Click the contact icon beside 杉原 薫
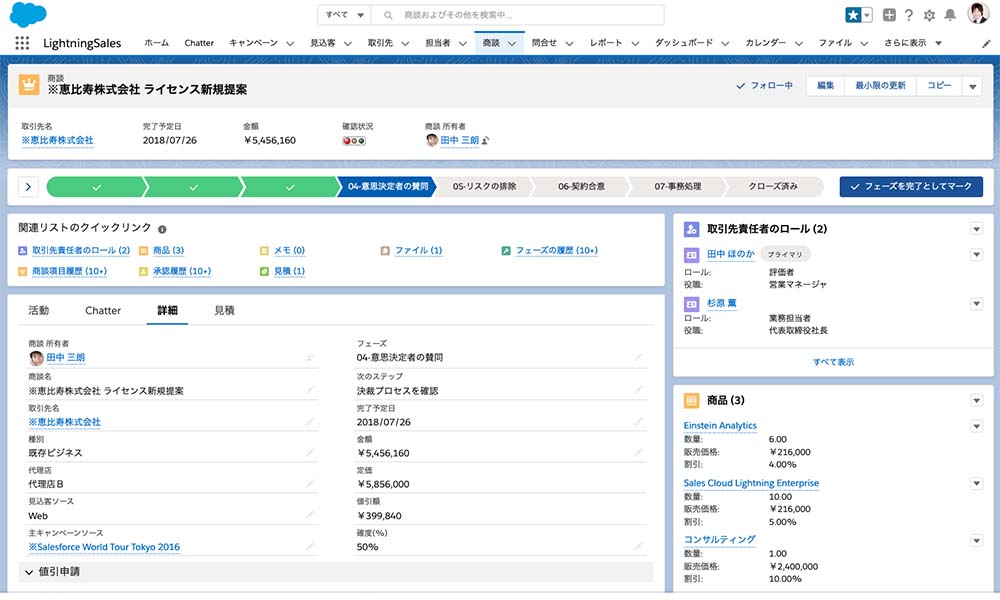Screen dimensions: 1000x600 [691, 304]
